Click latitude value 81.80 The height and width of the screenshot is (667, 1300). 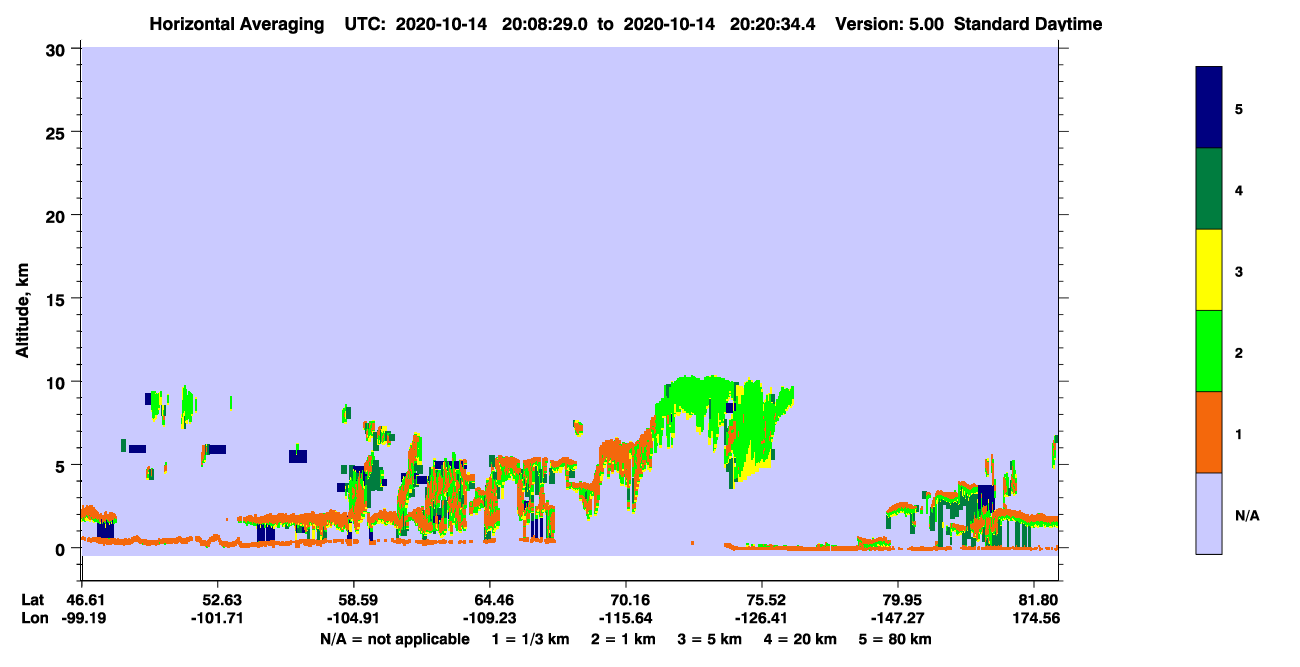[x=1039, y=600]
